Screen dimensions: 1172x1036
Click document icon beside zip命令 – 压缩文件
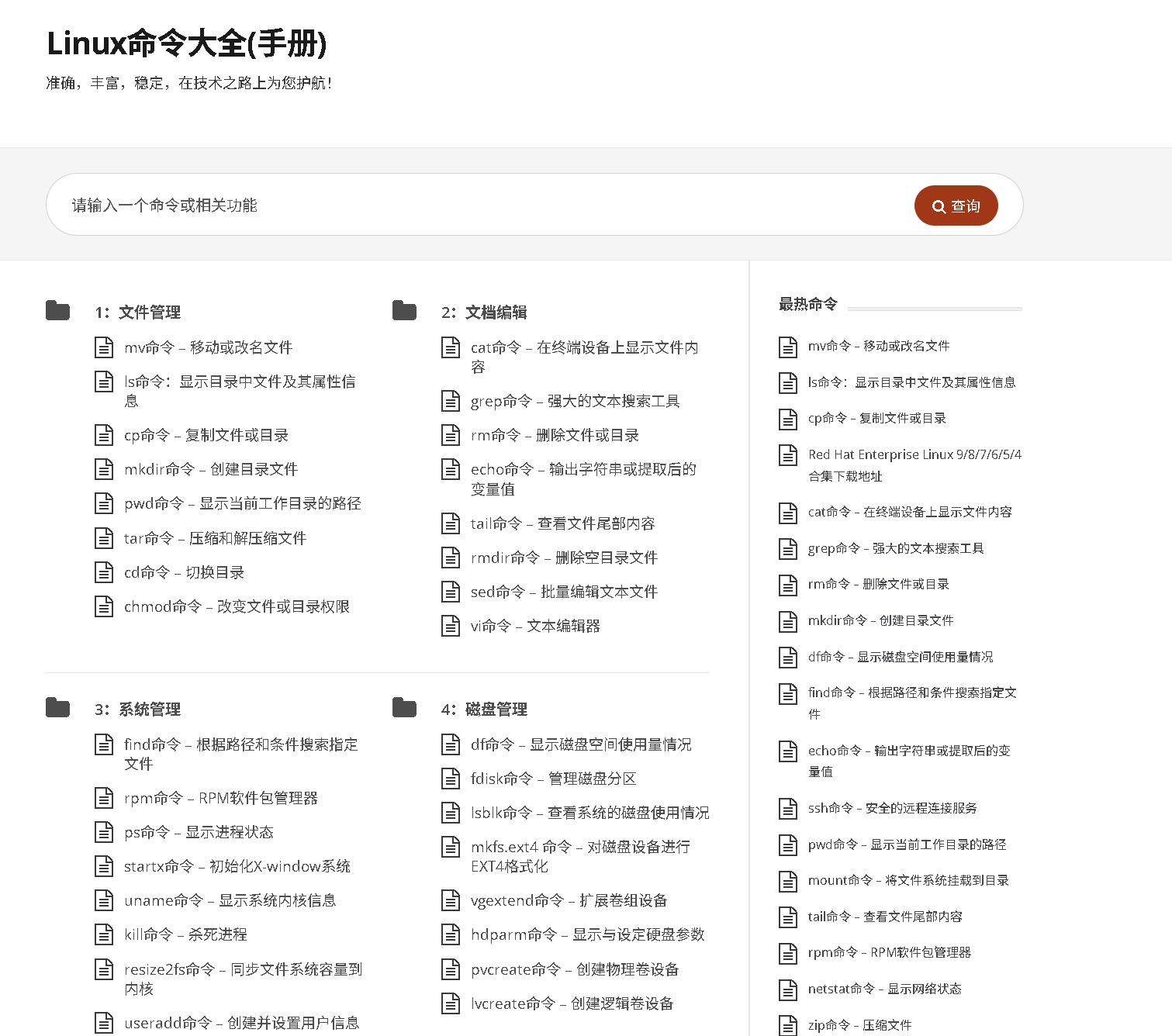click(x=788, y=1025)
